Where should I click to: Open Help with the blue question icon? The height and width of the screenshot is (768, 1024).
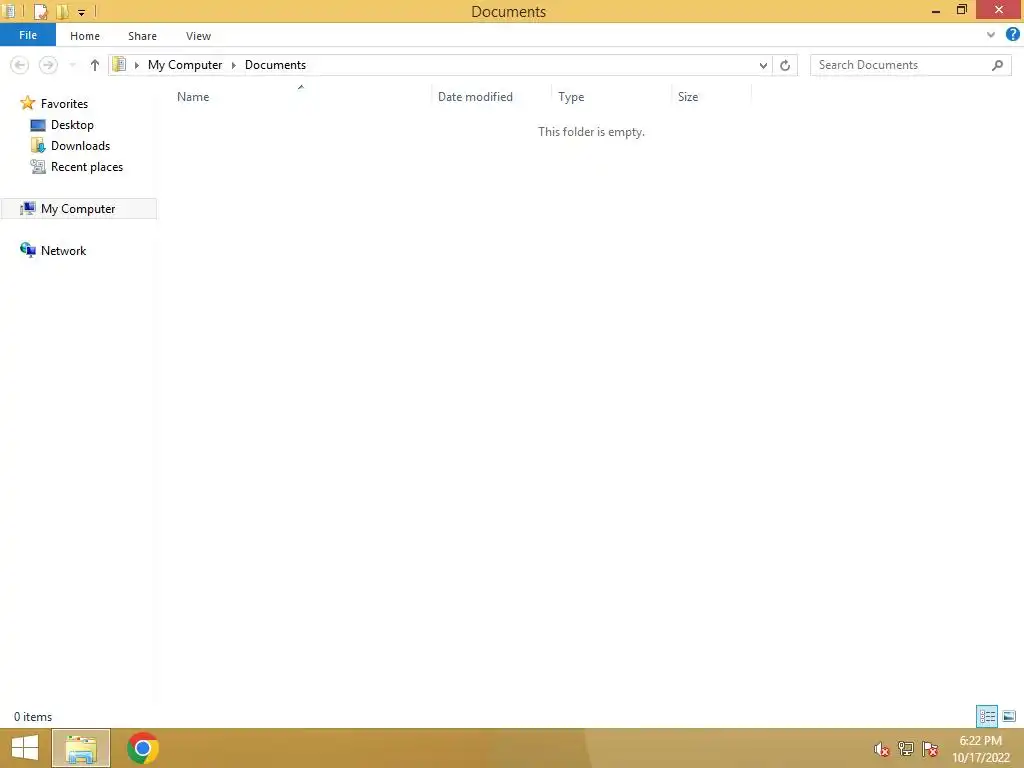click(1012, 35)
